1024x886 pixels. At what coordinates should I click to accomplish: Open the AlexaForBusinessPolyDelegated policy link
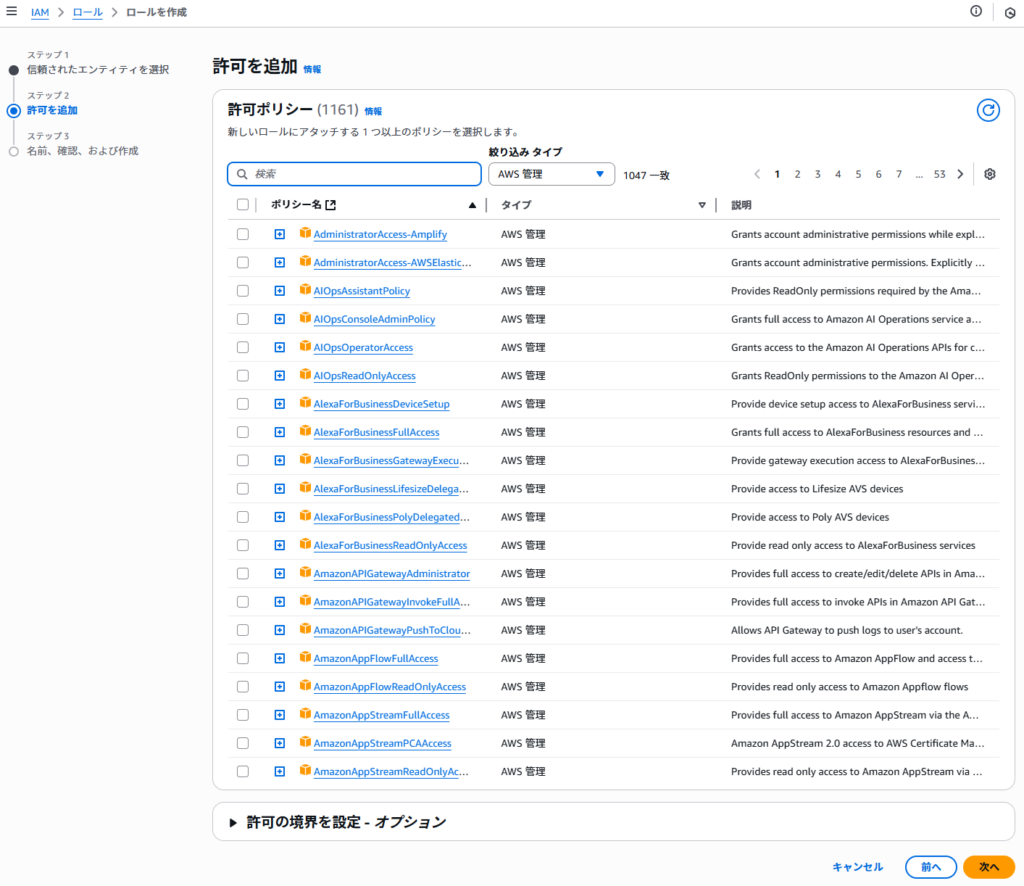391,517
